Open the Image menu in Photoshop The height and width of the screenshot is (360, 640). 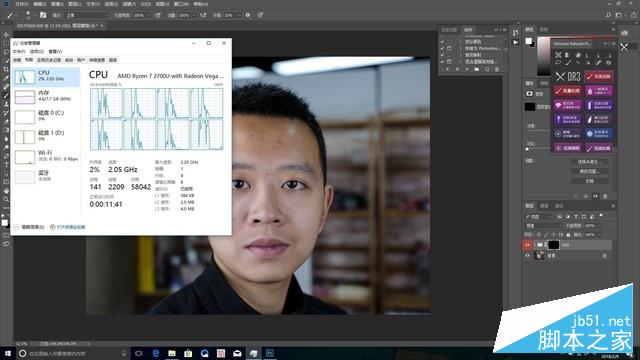[57, 4]
